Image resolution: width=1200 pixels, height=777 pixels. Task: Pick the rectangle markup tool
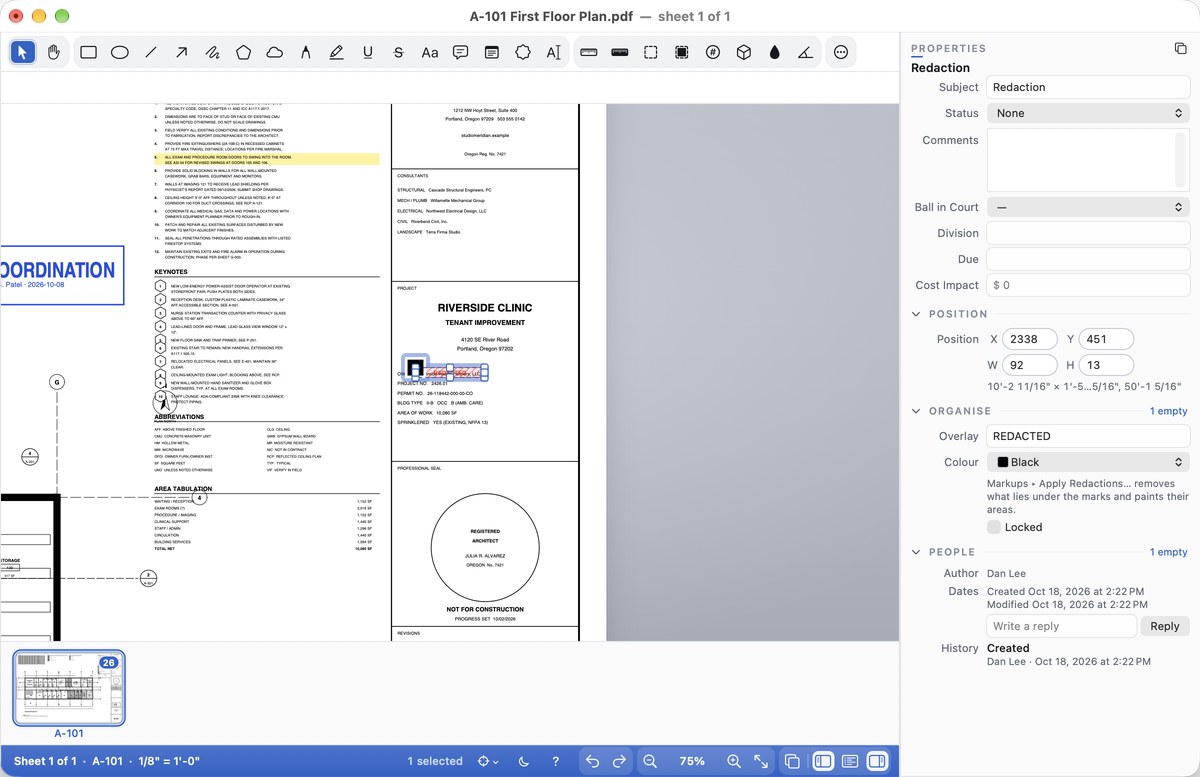(89, 52)
